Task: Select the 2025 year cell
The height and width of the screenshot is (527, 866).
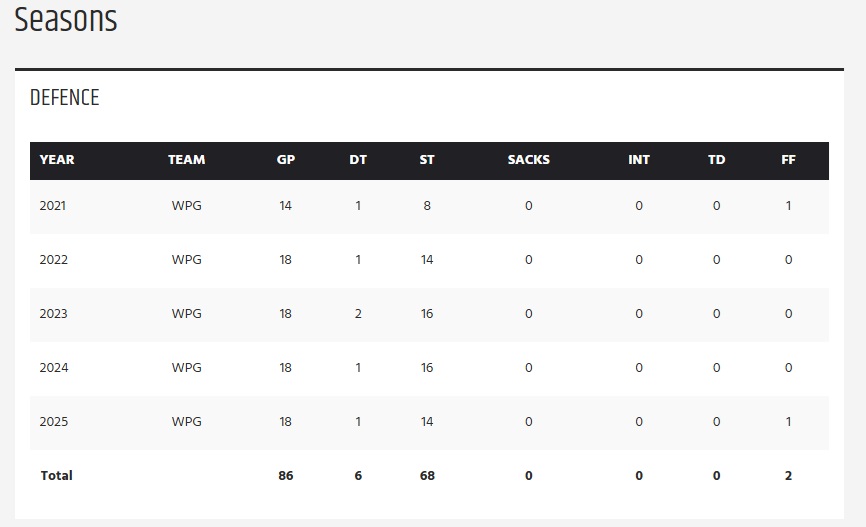Action: click(53, 422)
